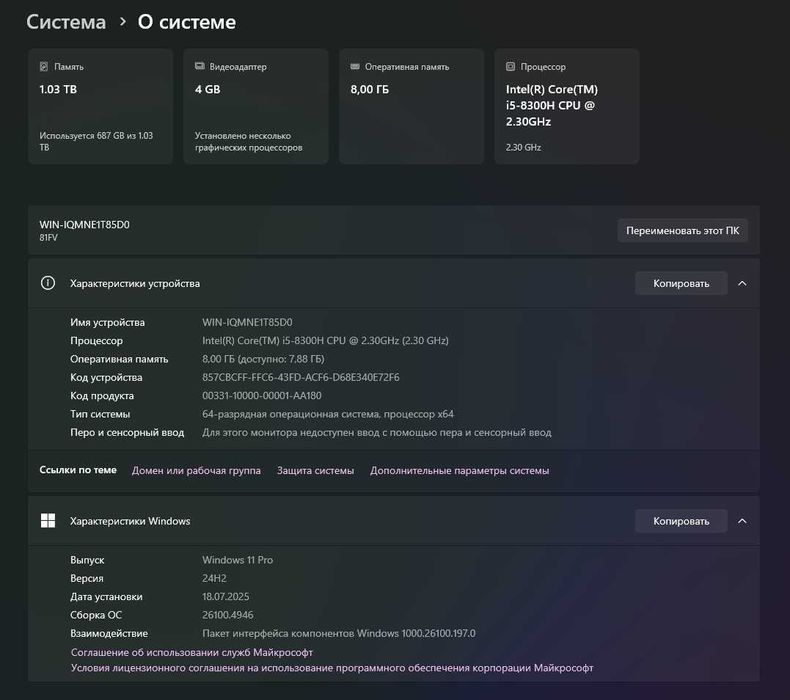
Task: Copy the Характеристики устройства specs
Action: tap(681, 283)
